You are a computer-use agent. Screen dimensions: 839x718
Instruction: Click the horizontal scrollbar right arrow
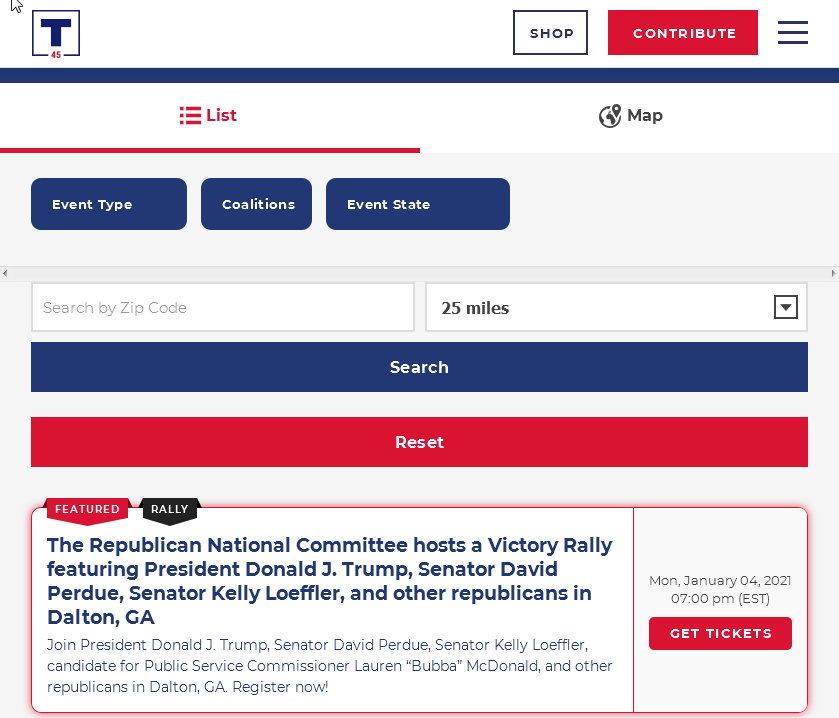(x=834, y=273)
